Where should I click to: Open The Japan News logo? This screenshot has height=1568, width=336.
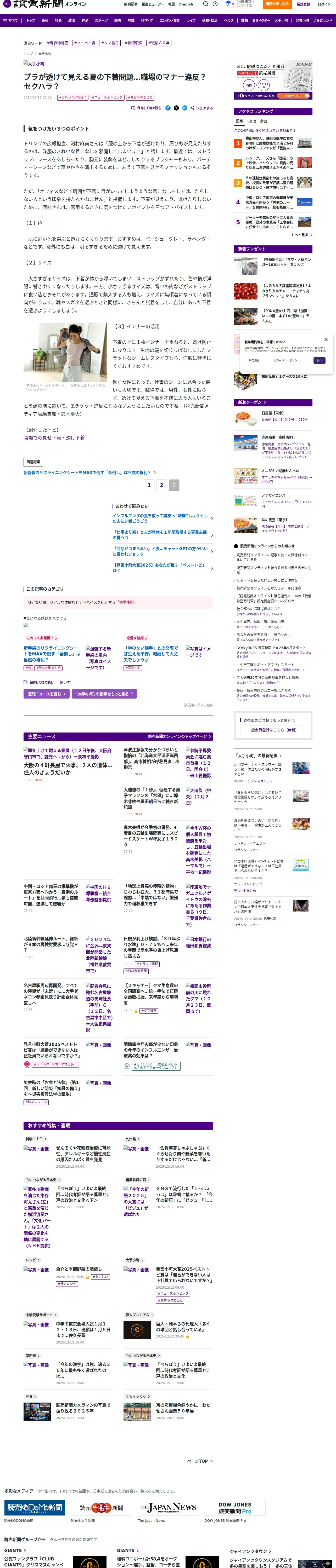coord(168,1508)
